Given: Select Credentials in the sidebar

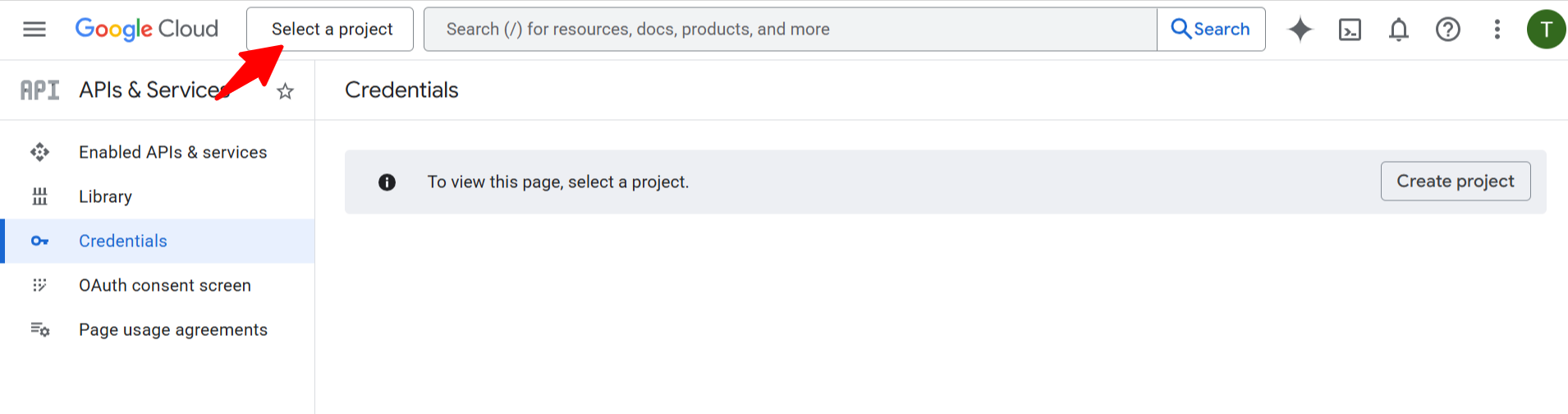Looking at the screenshot, I should [x=123, y=241].
